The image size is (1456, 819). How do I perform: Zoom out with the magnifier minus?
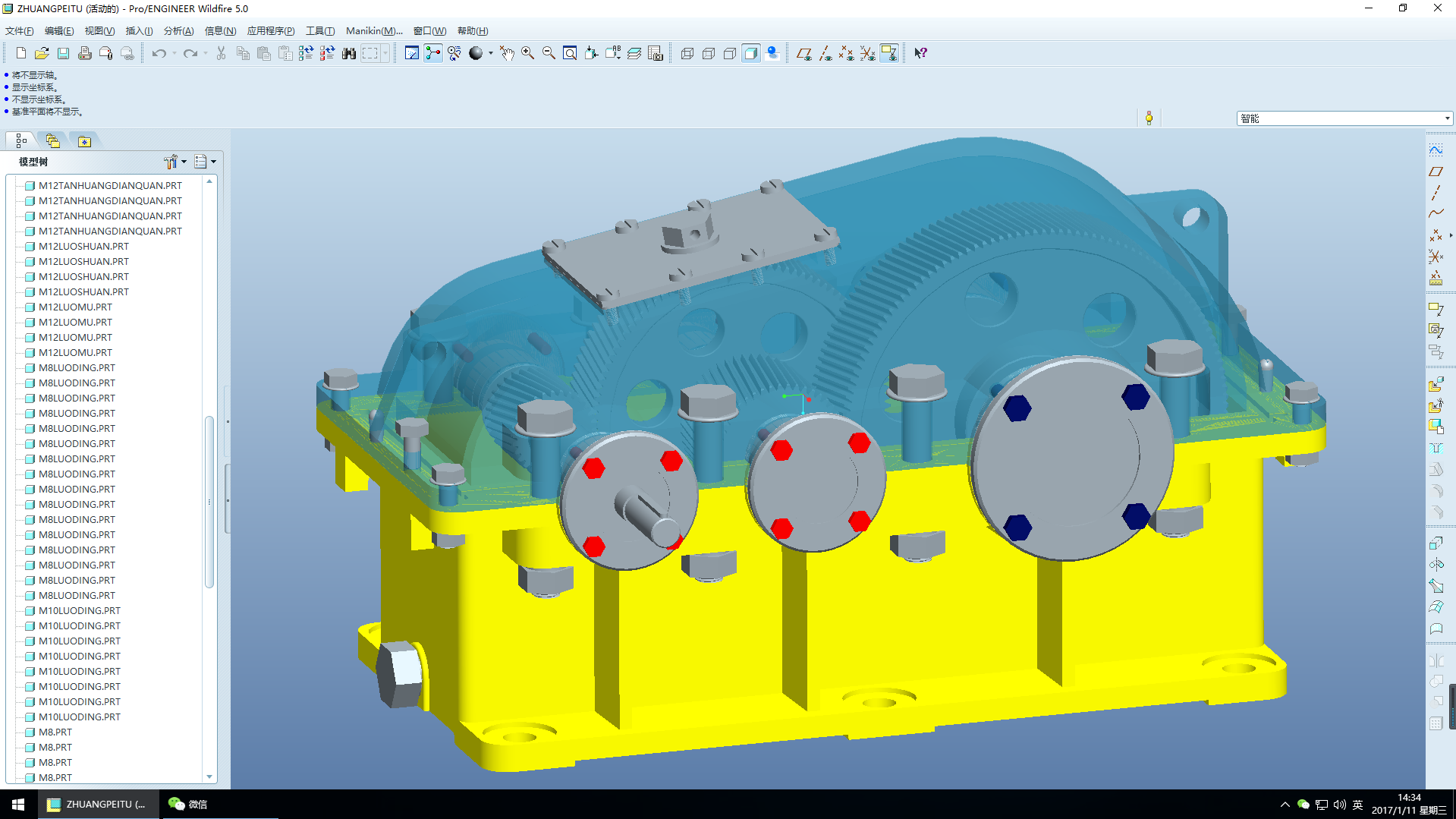point(549,53)
